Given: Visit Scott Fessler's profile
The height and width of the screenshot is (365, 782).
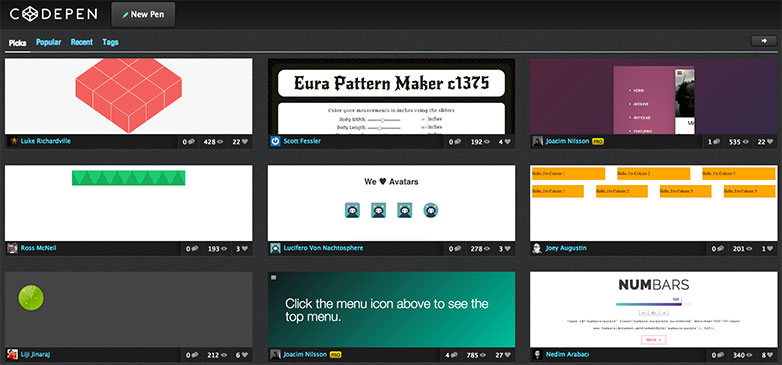Looking at the screenshot, I should click(x=302, y=142).
